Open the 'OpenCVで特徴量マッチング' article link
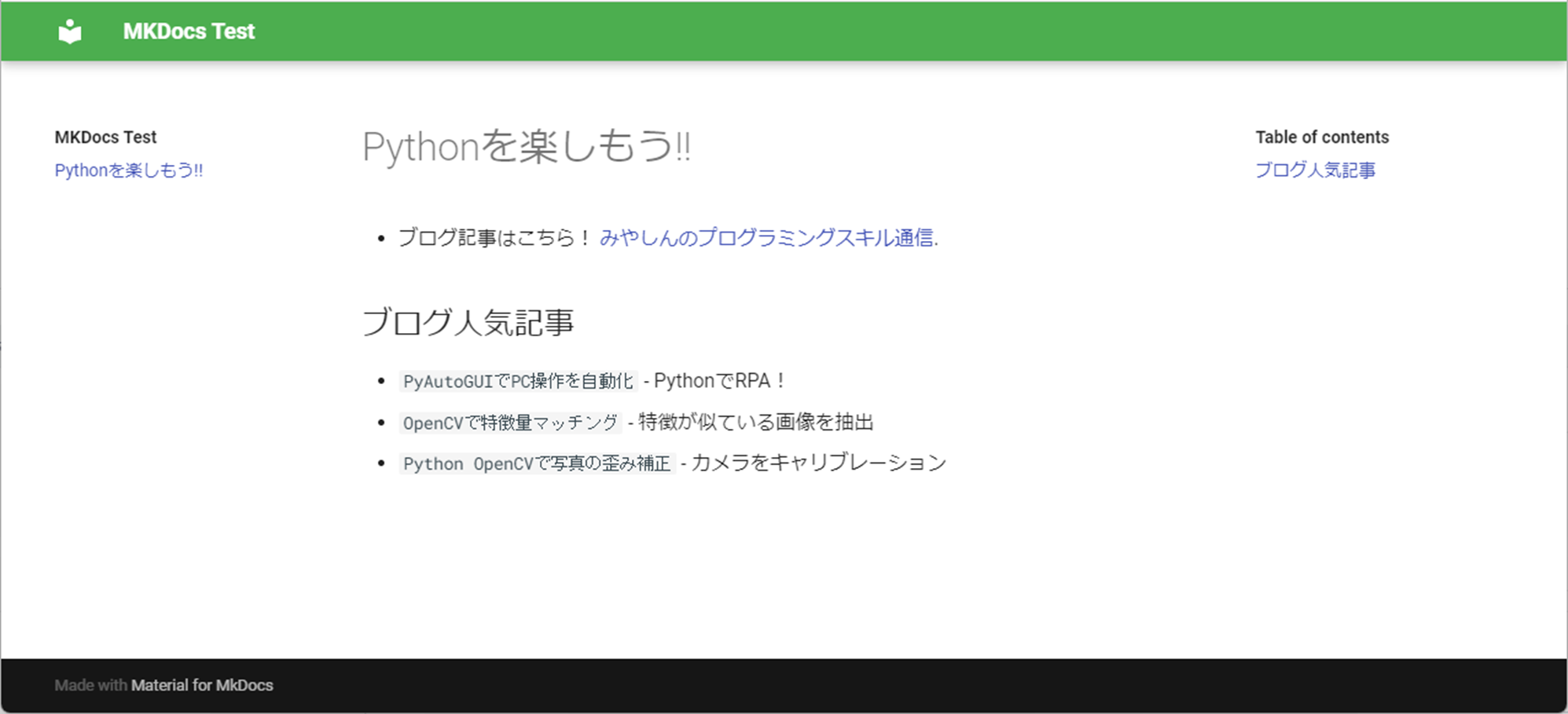Screen dimensions: 1568x714 coord(509,422)
